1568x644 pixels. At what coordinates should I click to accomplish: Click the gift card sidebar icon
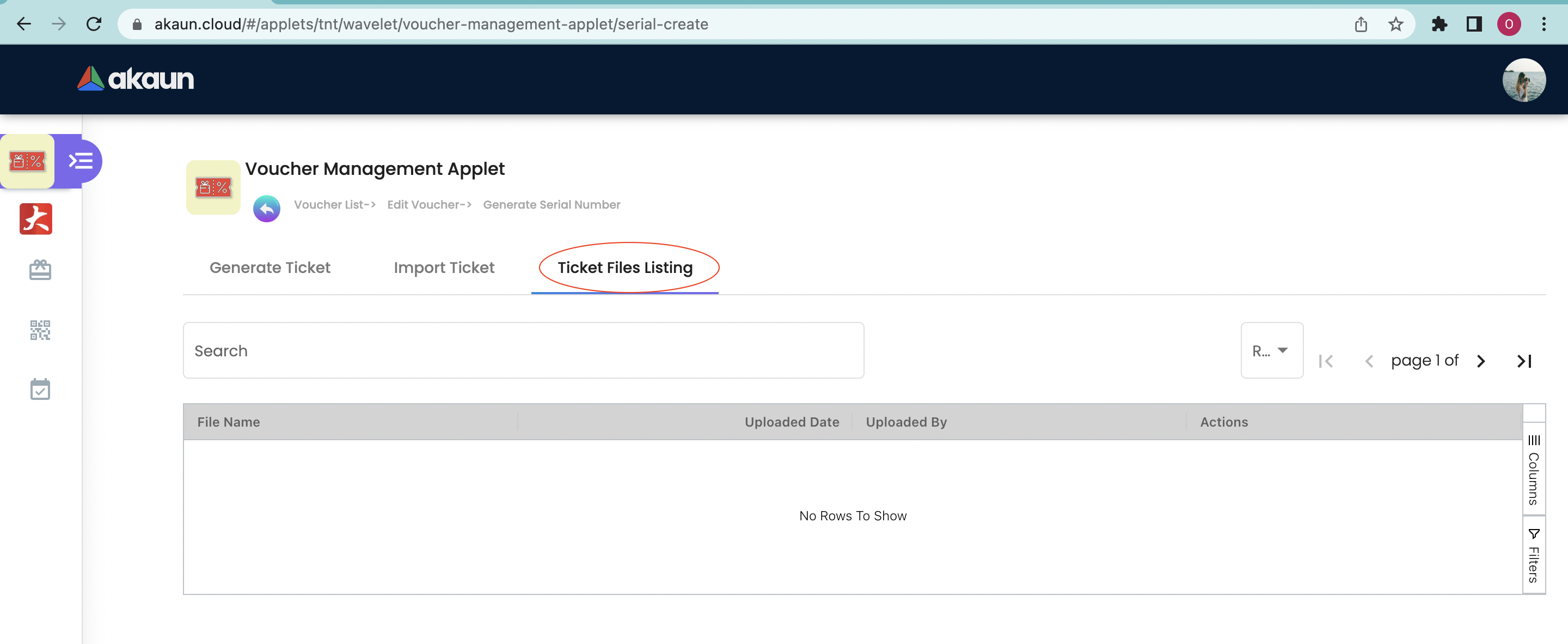pos(40,270)
